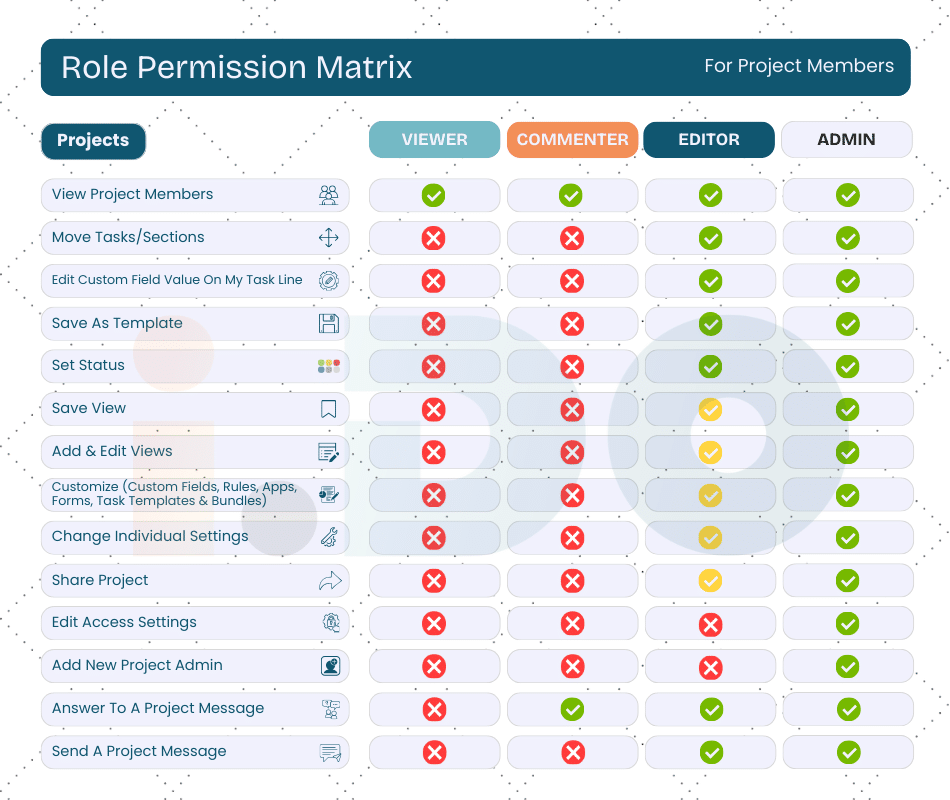Click the Add & Edit Views row label

pyautogui.click(x=112, y=451)
